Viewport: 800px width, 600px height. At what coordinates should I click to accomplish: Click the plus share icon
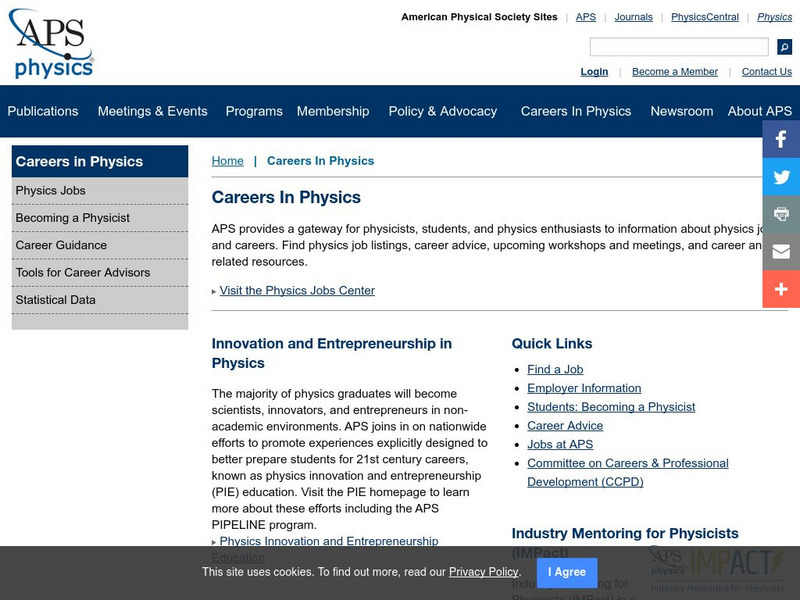(780, 289)
